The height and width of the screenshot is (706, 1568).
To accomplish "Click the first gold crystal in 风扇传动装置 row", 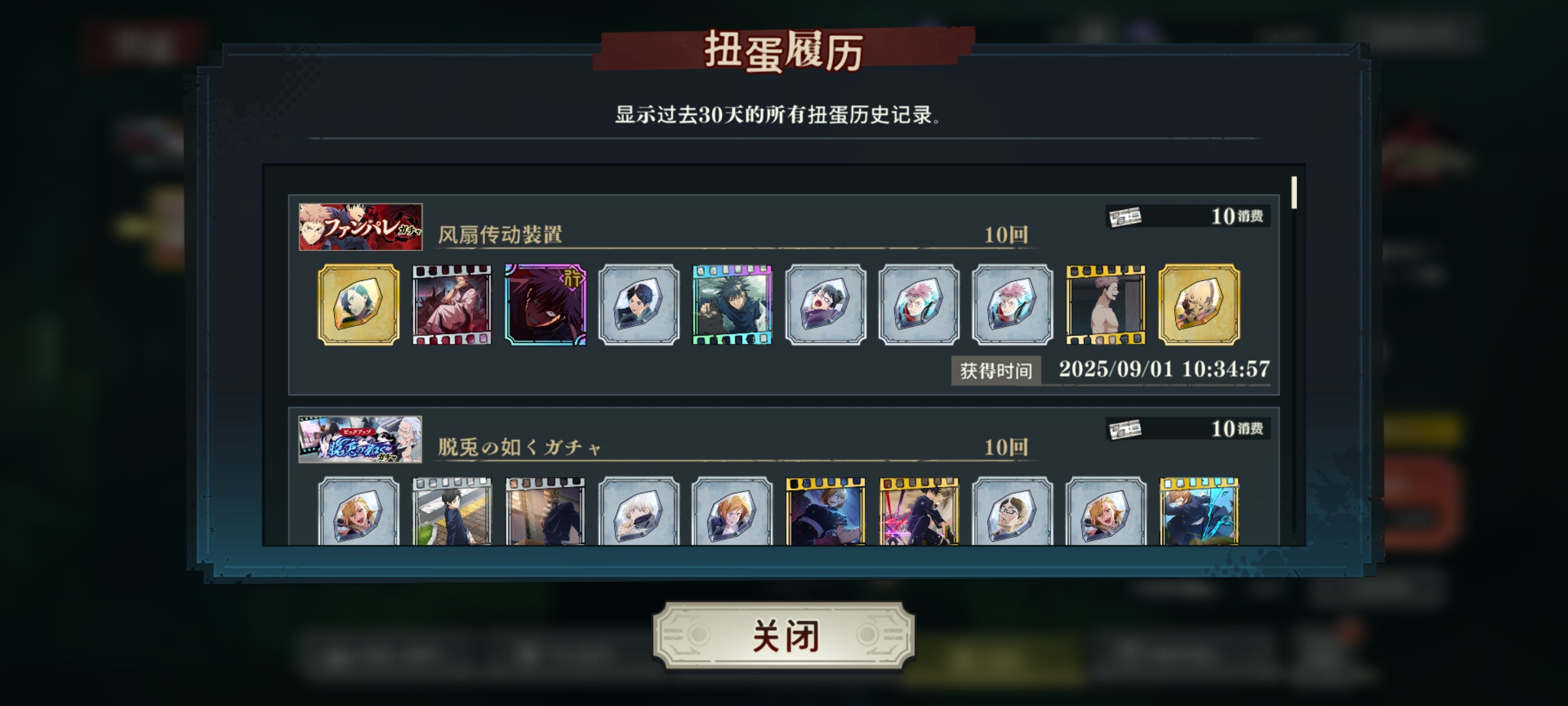I will pos(359,305).
